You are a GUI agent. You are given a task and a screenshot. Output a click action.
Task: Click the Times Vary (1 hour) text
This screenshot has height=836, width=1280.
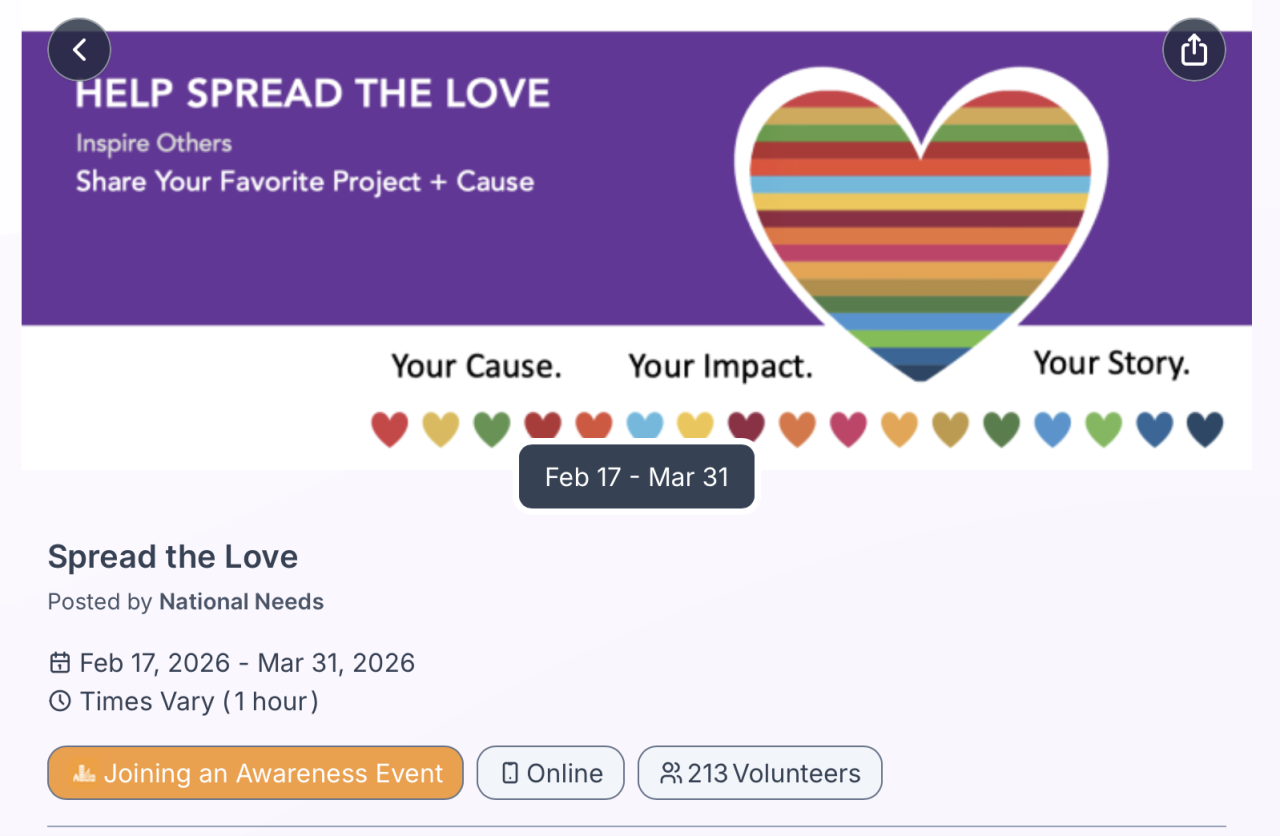[x=199, y=701]
